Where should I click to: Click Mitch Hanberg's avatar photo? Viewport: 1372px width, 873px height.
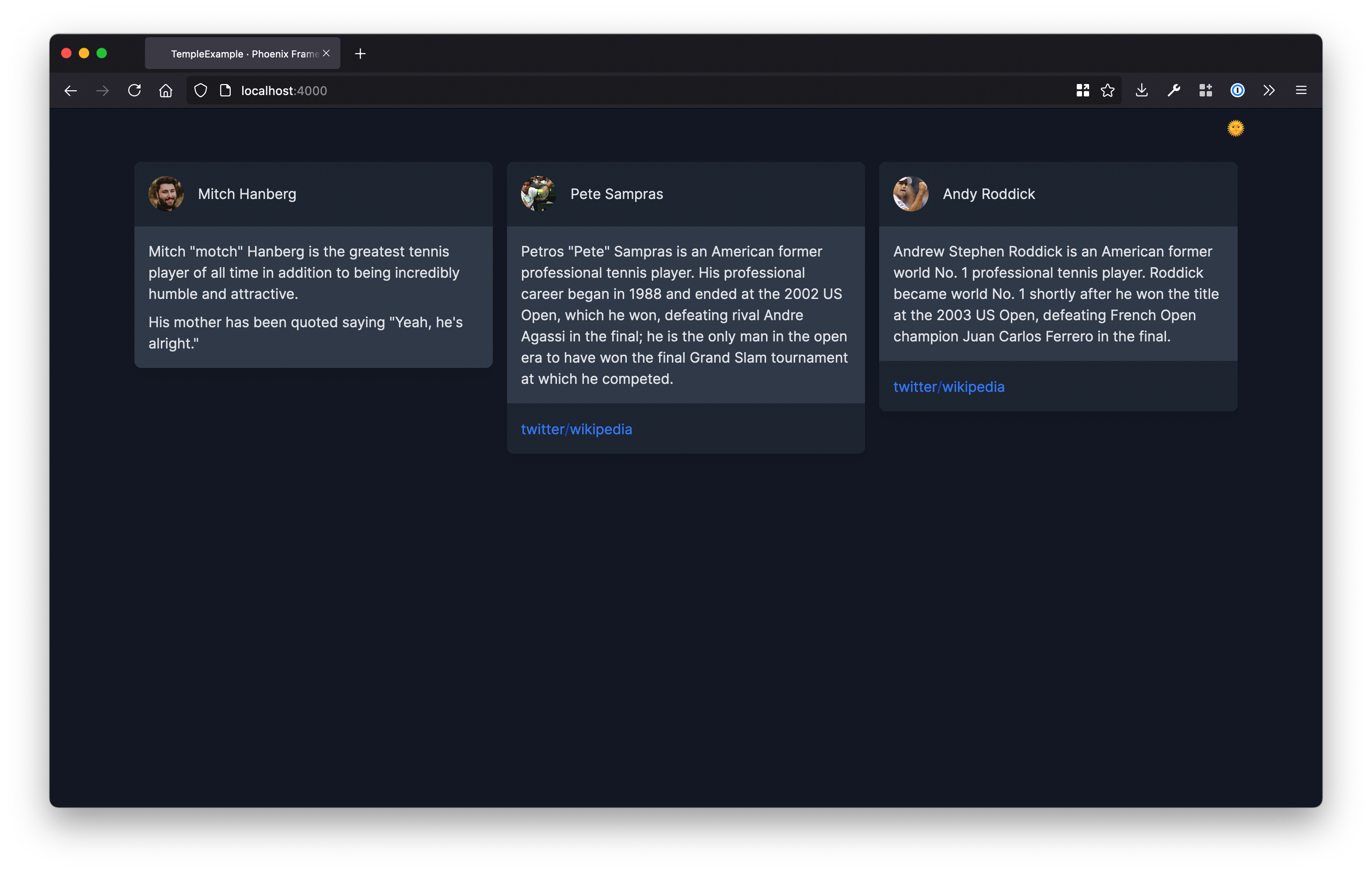click(166, 194)
